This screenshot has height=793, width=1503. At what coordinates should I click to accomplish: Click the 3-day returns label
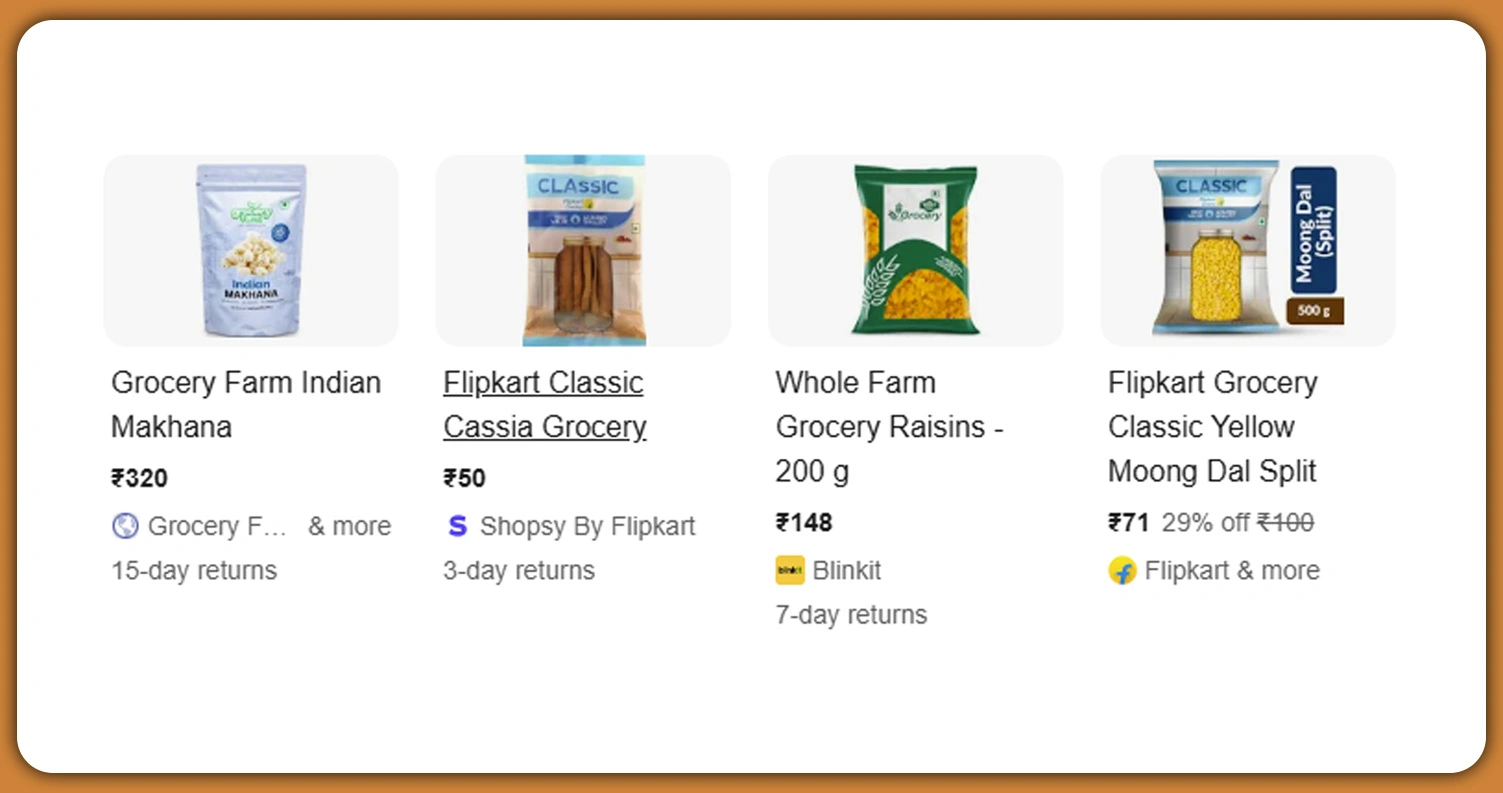point(519,570)
